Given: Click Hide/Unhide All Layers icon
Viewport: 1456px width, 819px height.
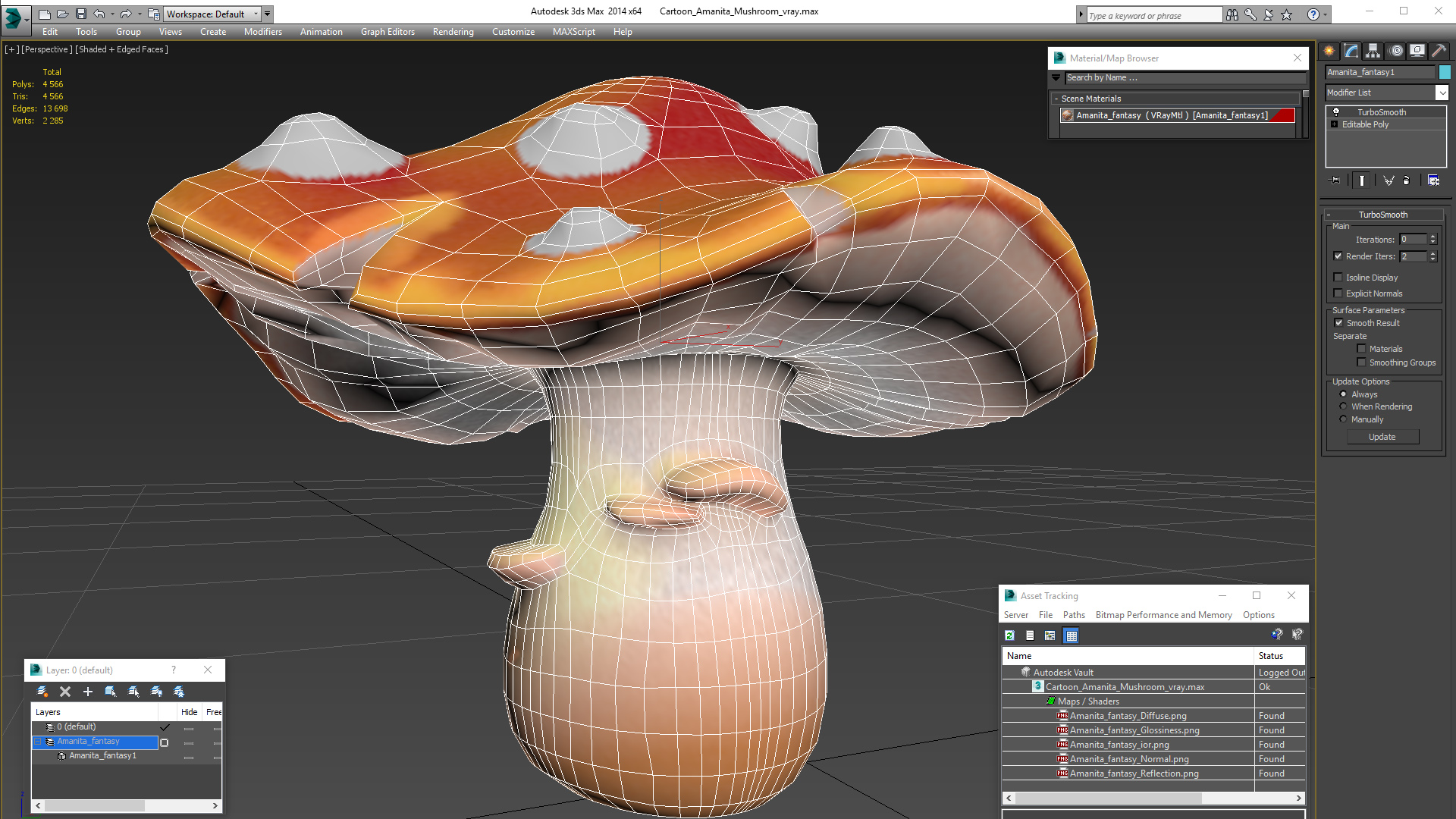Looking at the screenshot, I should 156,692.
